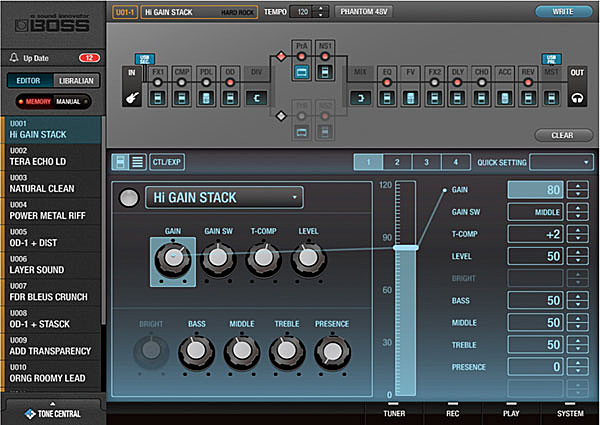
Task: Toggle the preamp on/off round button
Action: click(128, 198)
